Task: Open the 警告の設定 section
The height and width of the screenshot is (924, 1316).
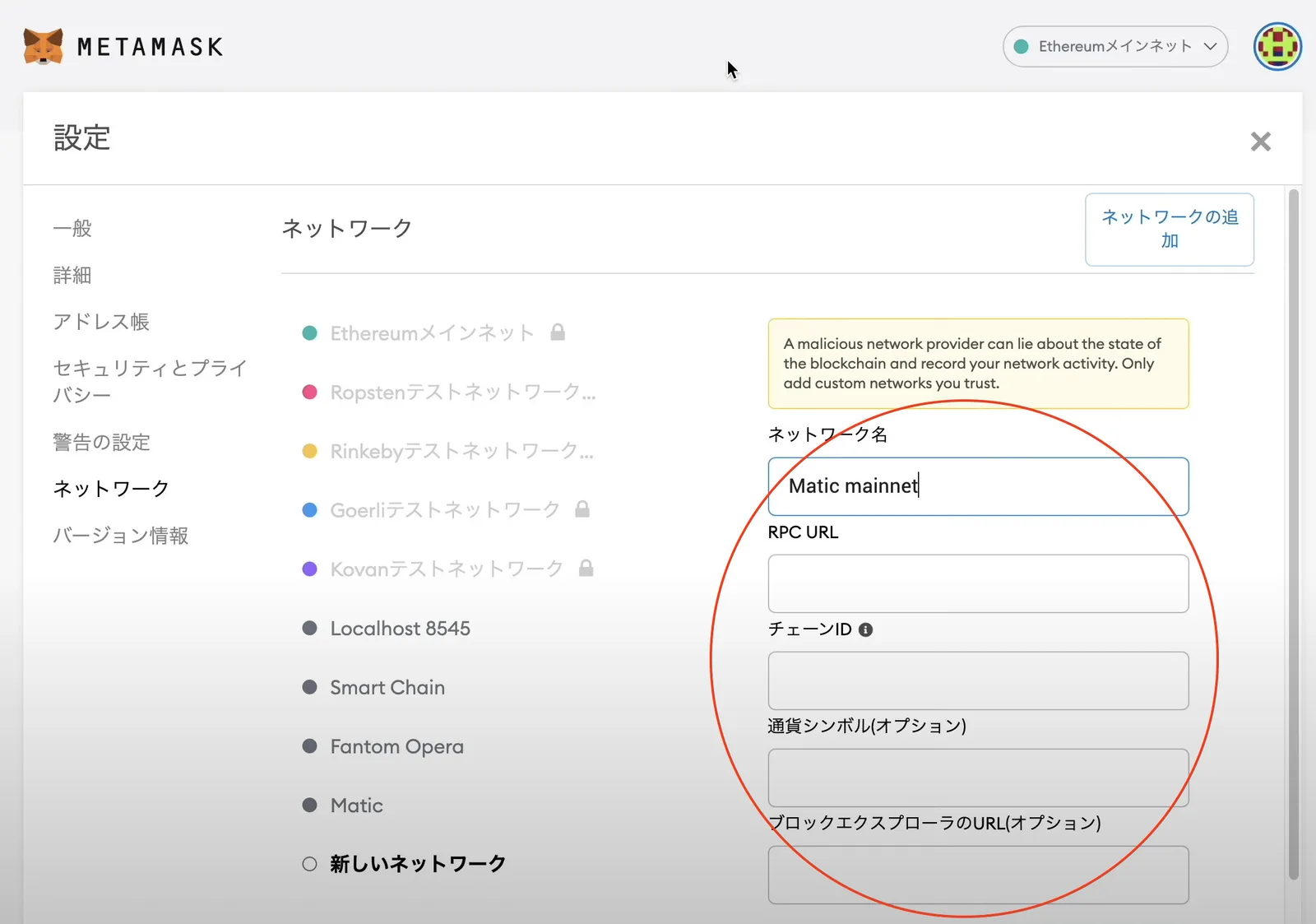Action: click(x=101, y=442)
